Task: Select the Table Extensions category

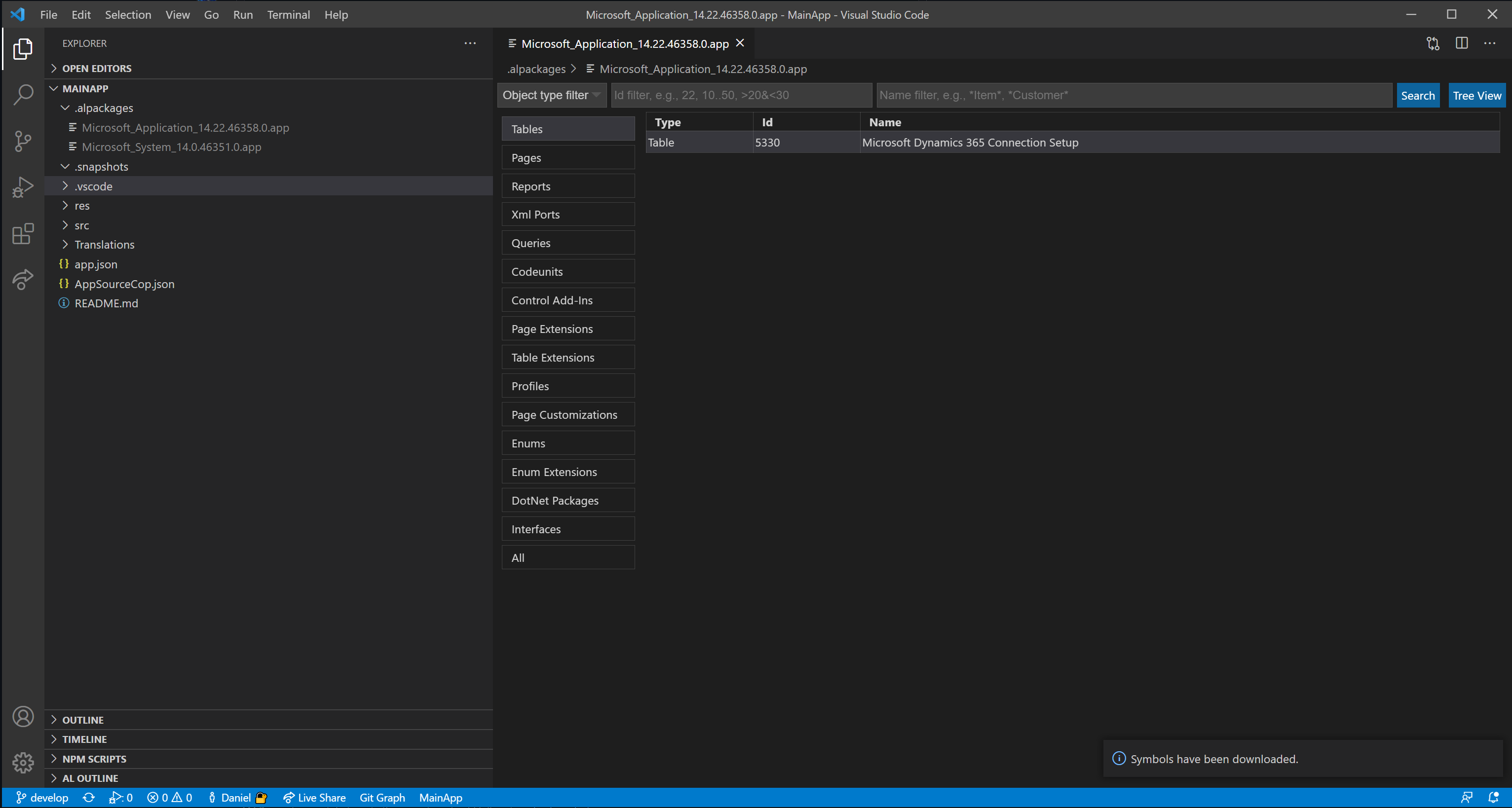Action: 567,357
